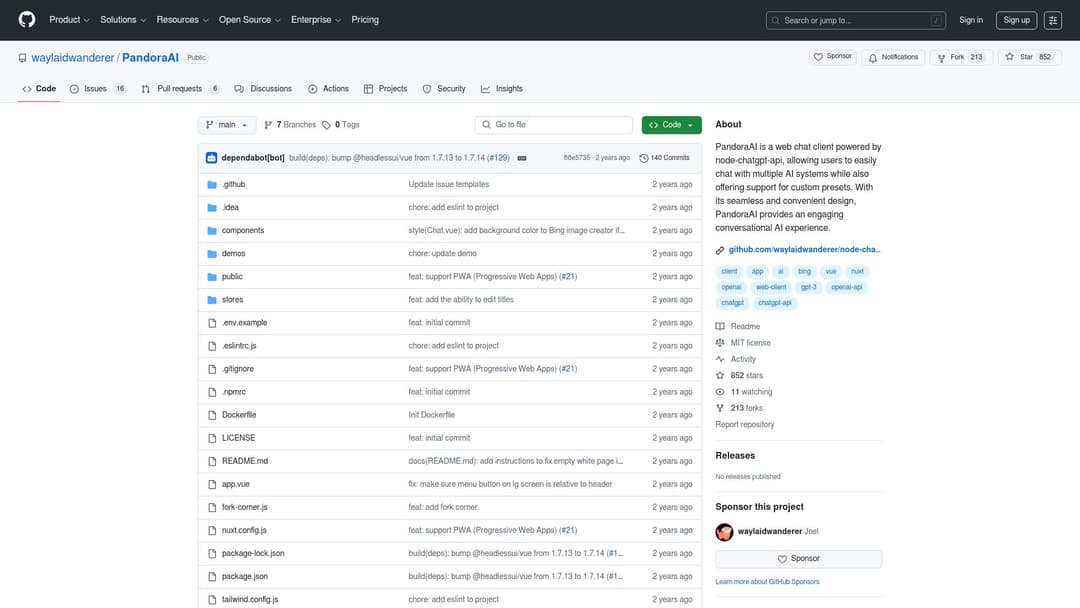1080x608 pixels.
Task: Open the waylaidwanderer owner profile link
Action: click(x=72, y=58)
